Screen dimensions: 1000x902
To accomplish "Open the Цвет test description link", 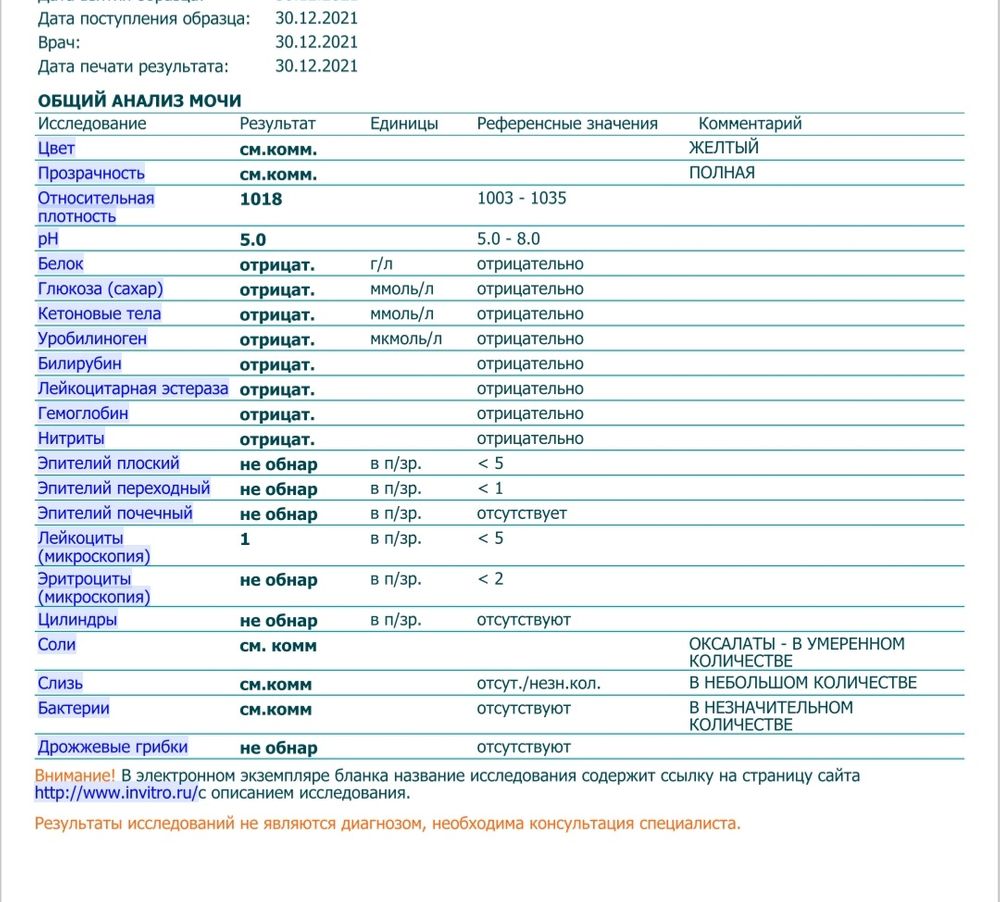I will coord(56,148).
